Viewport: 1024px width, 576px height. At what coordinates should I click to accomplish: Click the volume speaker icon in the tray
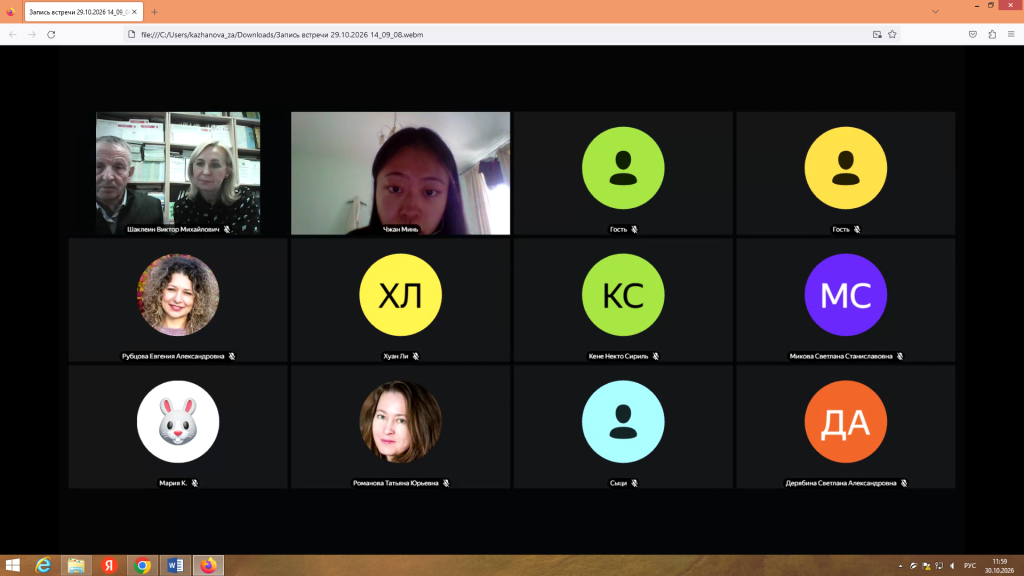[952, 566]
